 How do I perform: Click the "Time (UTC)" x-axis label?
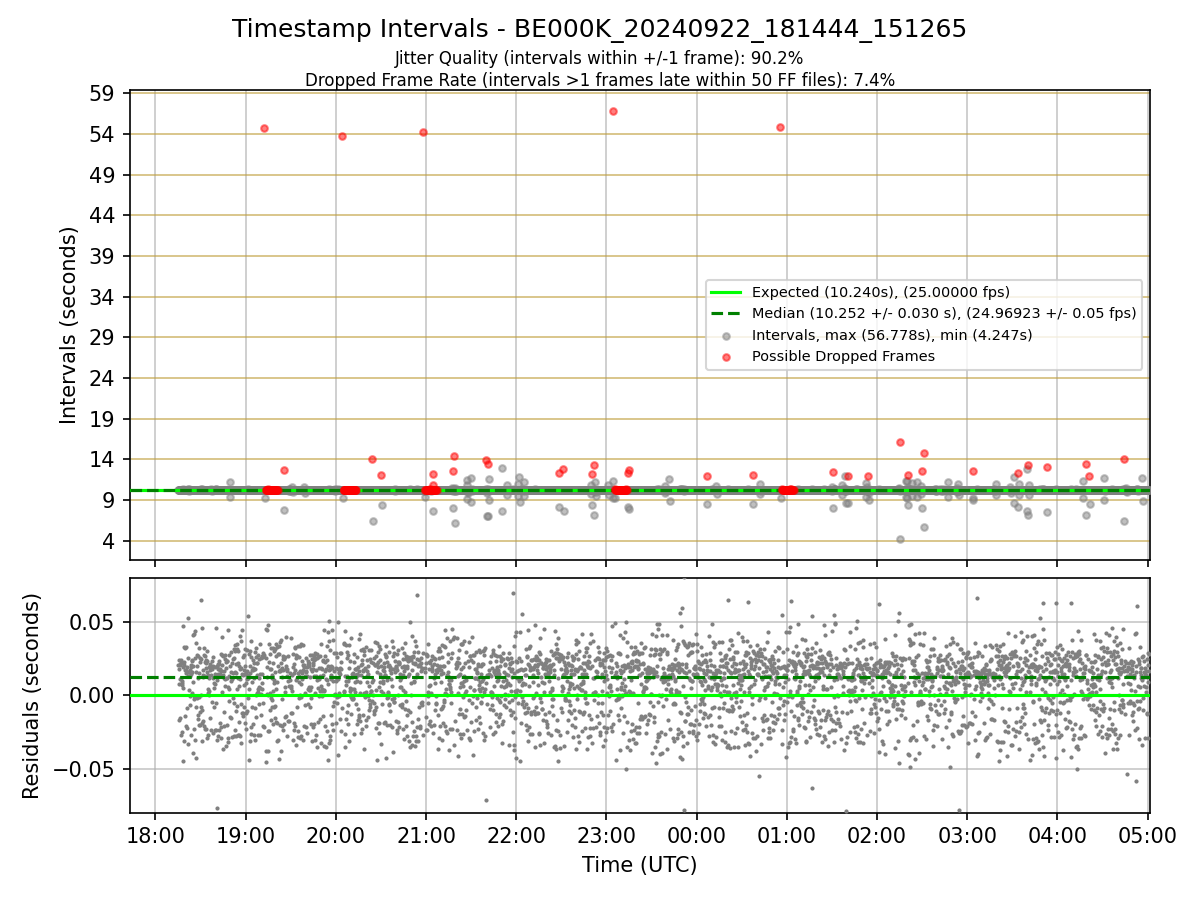(639, 865)
